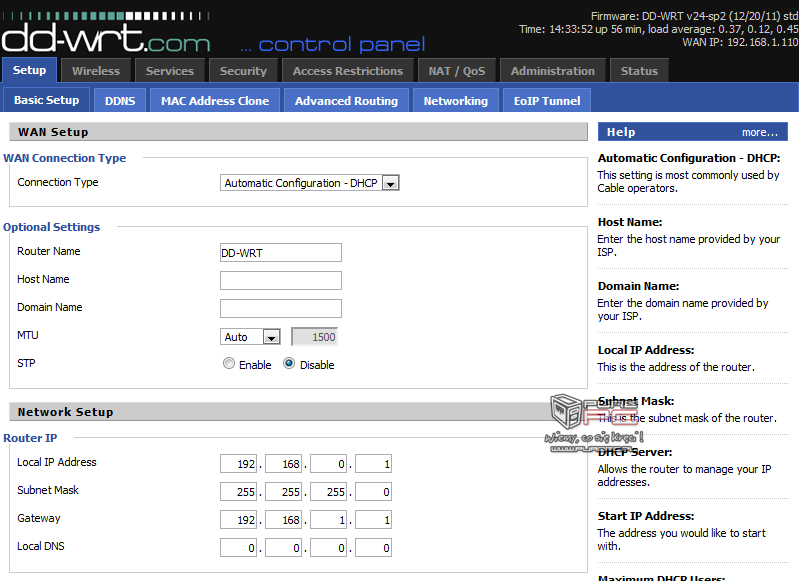This screenshot has height=581, width=799.
Task: Click Local IP Address second octet field
Action: [283, 464]
